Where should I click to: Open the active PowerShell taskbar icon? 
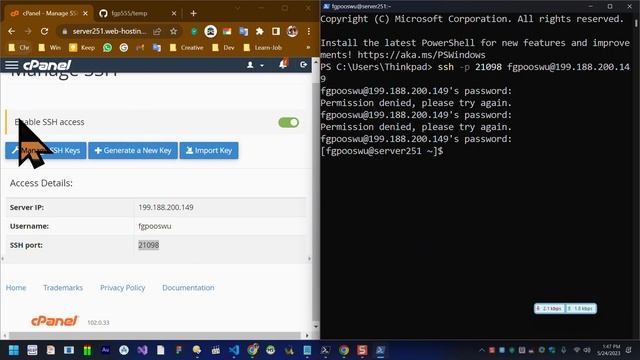[x=380, y=350]
